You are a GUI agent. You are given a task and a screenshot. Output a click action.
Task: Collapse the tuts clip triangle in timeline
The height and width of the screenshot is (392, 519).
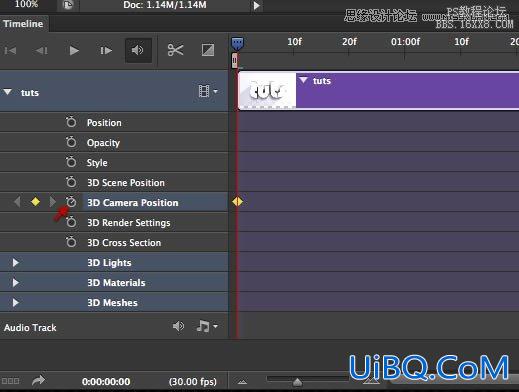303,80
